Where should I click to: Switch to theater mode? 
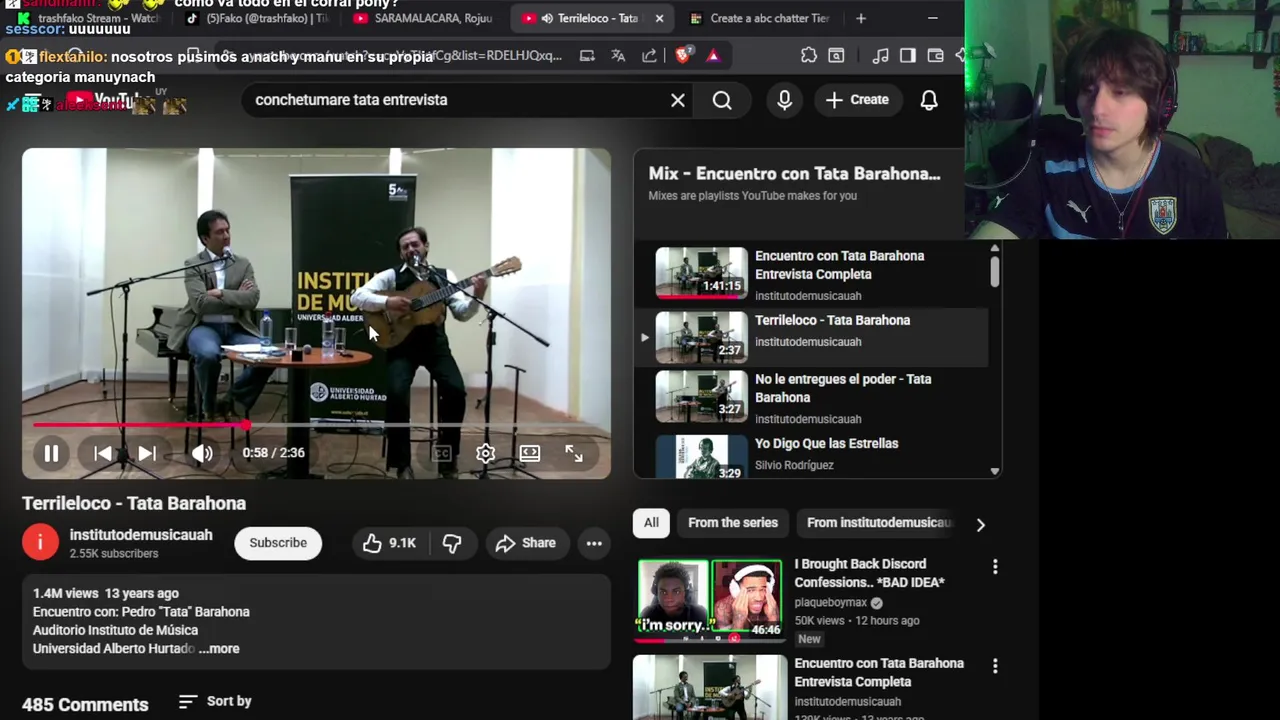coord(529,453)
